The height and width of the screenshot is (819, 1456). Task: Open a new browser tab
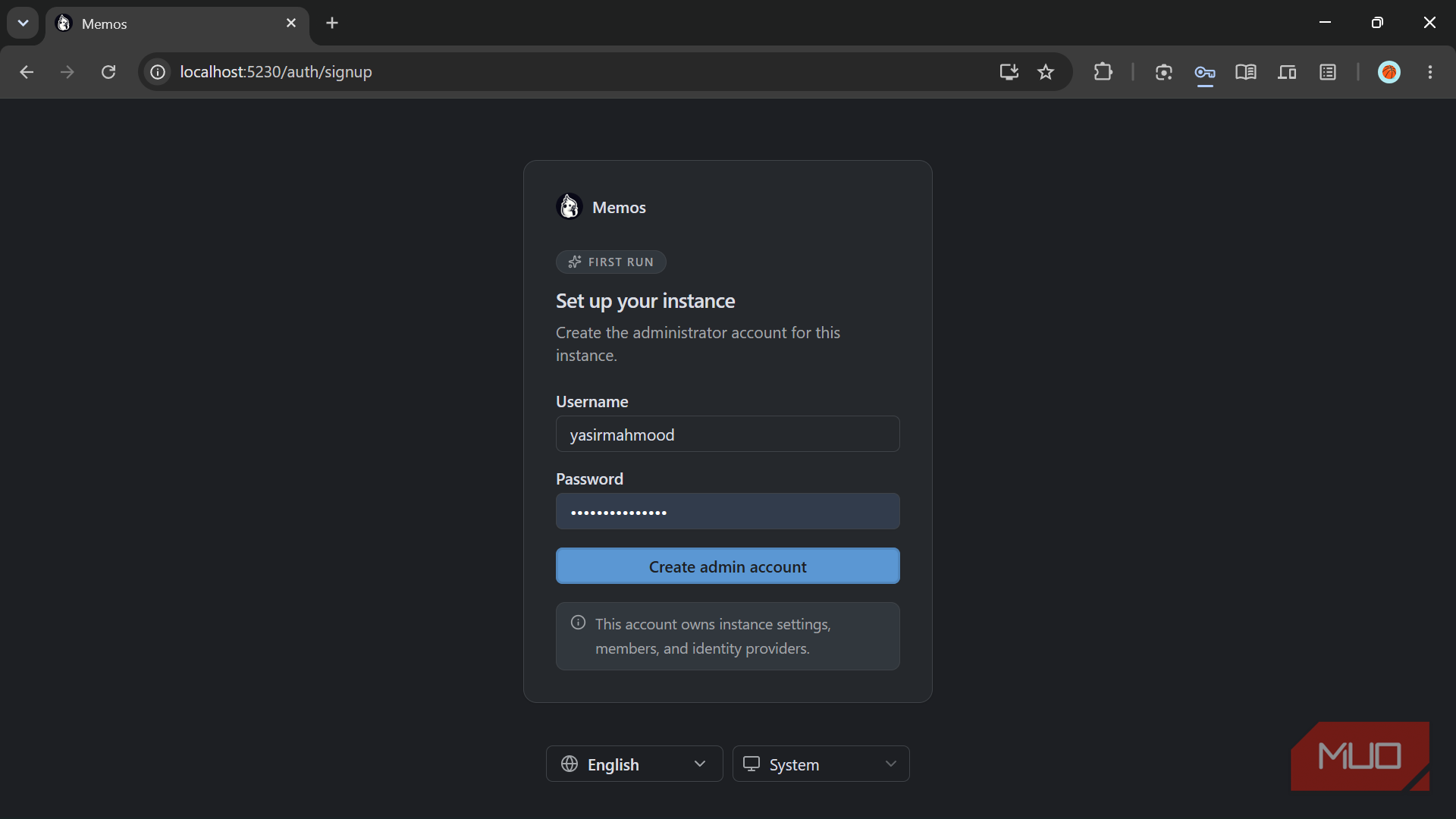point(332,24)
